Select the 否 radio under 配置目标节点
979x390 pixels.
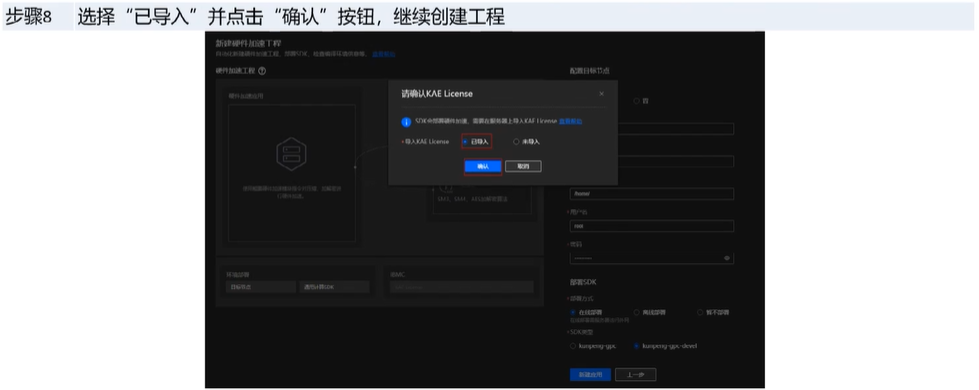(x=636, y=100)
